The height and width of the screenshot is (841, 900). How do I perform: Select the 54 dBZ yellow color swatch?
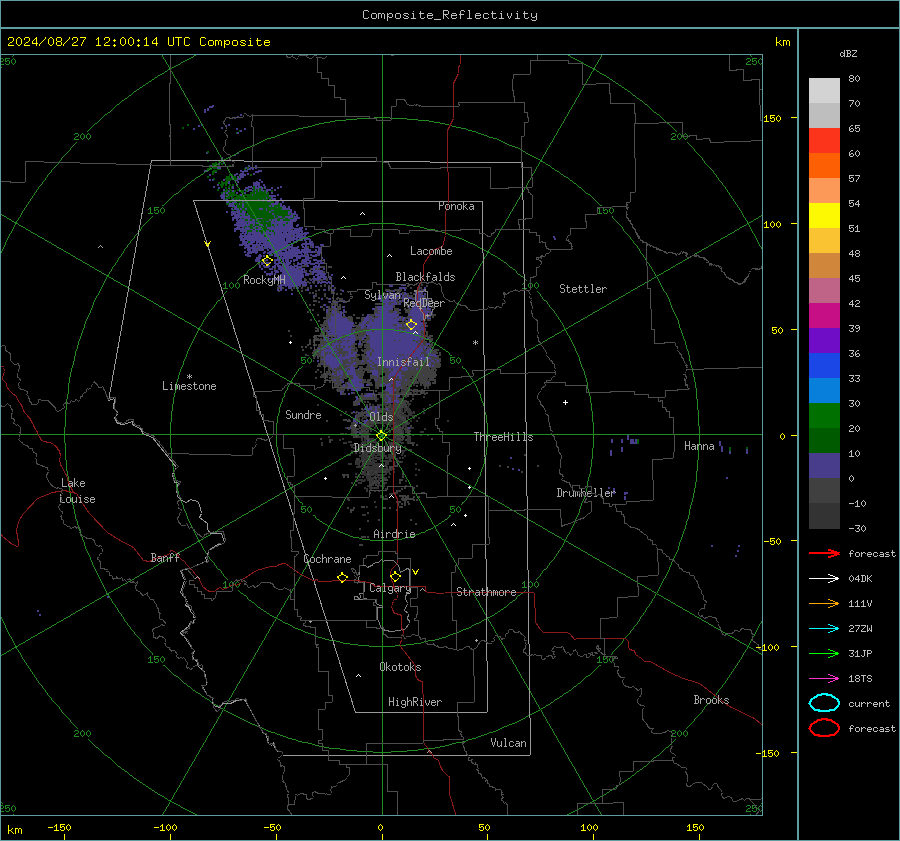pyautogui.click(x=824, y=215)
